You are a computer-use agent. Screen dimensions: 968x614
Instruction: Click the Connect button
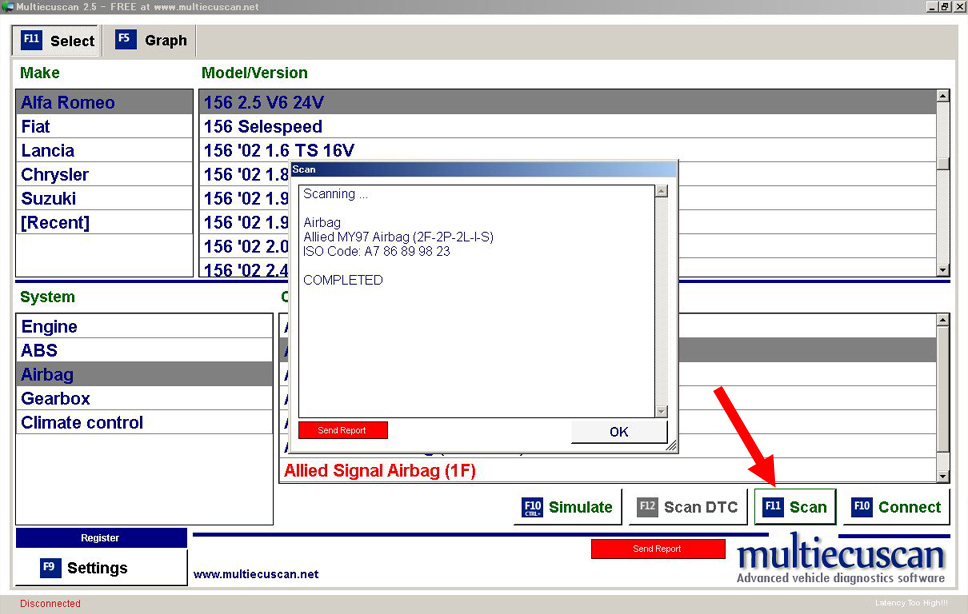pos(896,507)
